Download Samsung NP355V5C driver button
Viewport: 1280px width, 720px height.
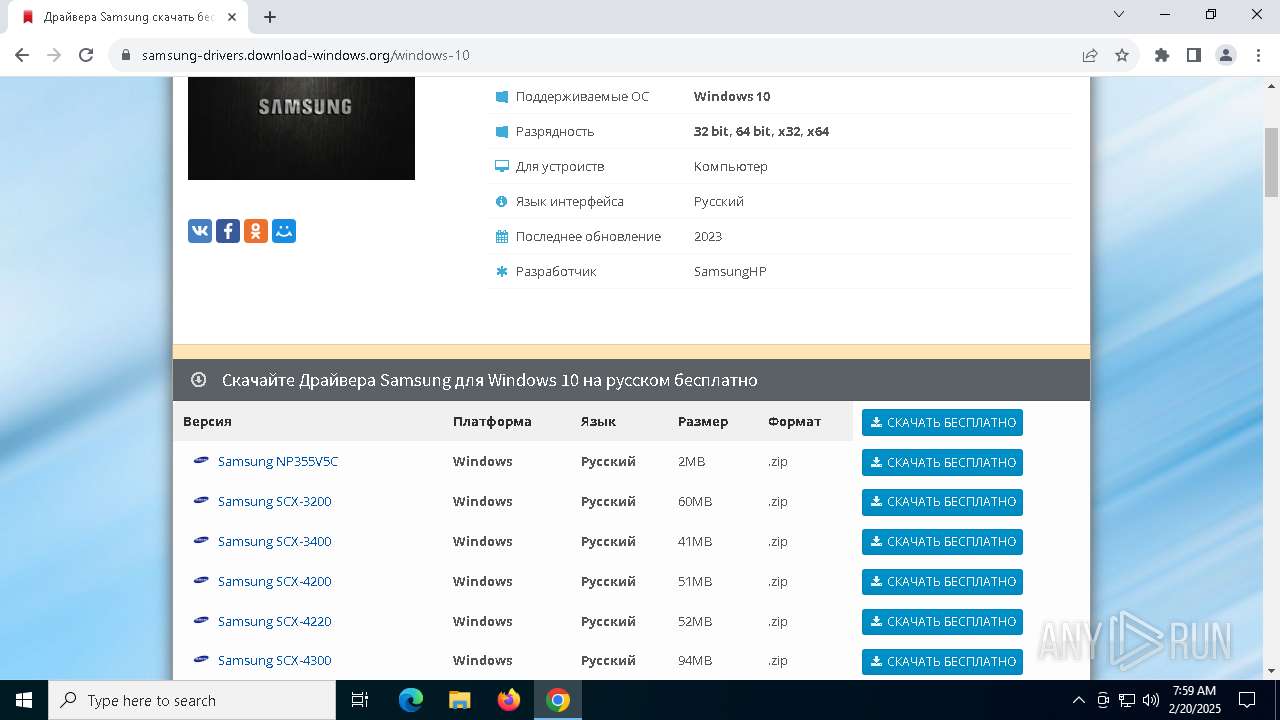pyautogui.click(x=942, y=462)
